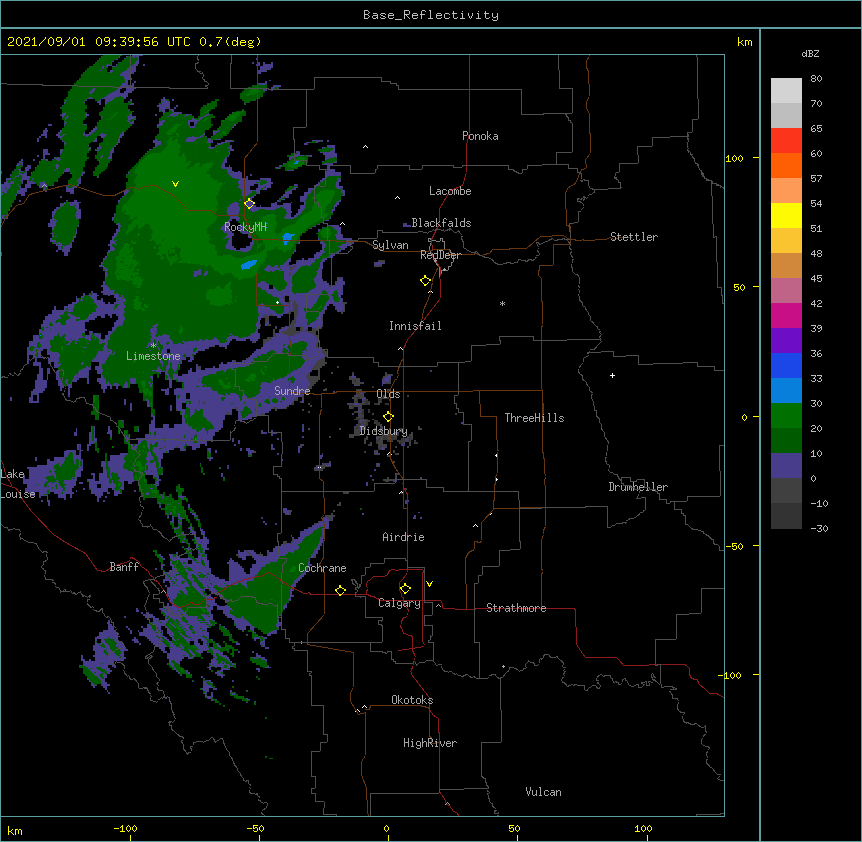Viewport: 862px width, 842px height.
Task: Select the white 70-80 dBZ legend swatch
Action: click(786, 91)
